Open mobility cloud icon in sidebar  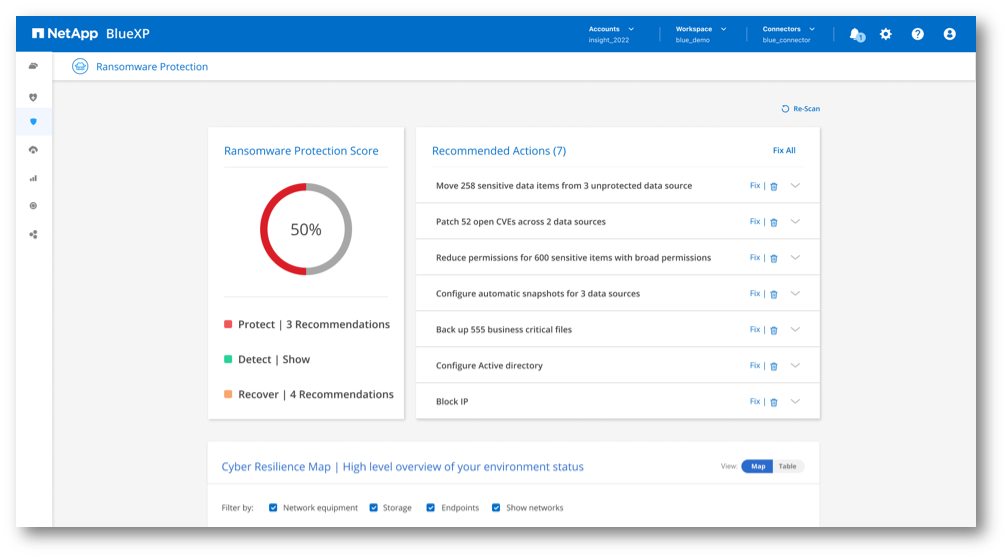[33, 150]
